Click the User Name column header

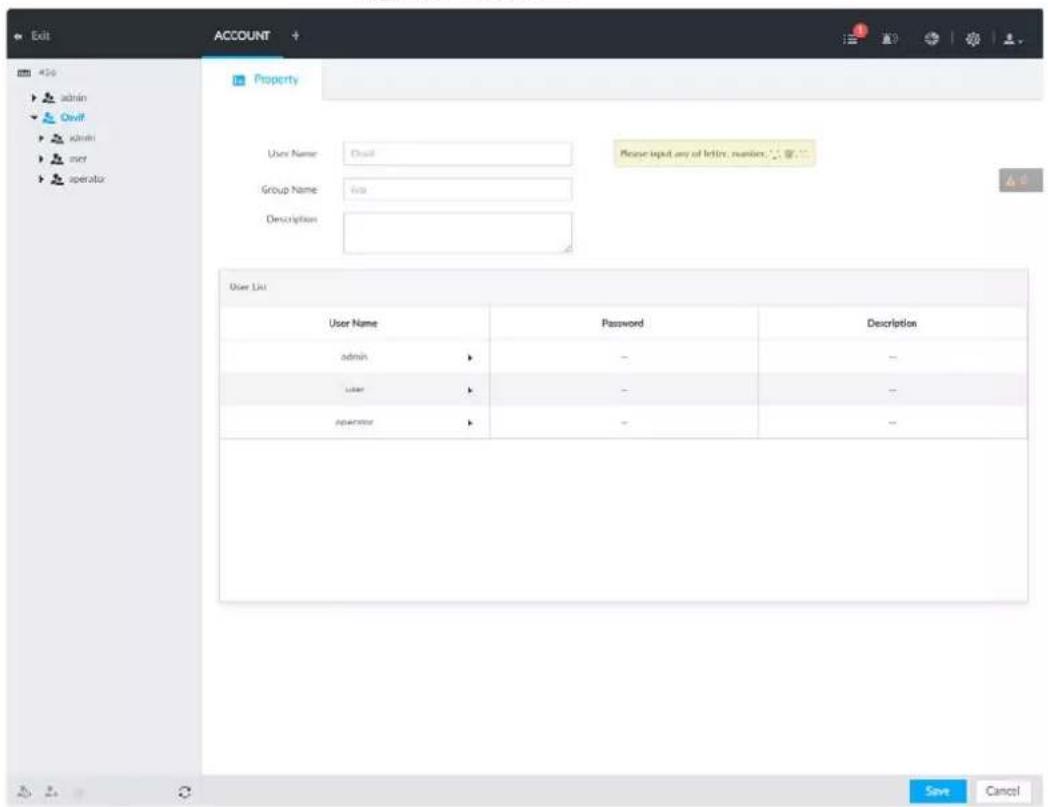(353, 323)
